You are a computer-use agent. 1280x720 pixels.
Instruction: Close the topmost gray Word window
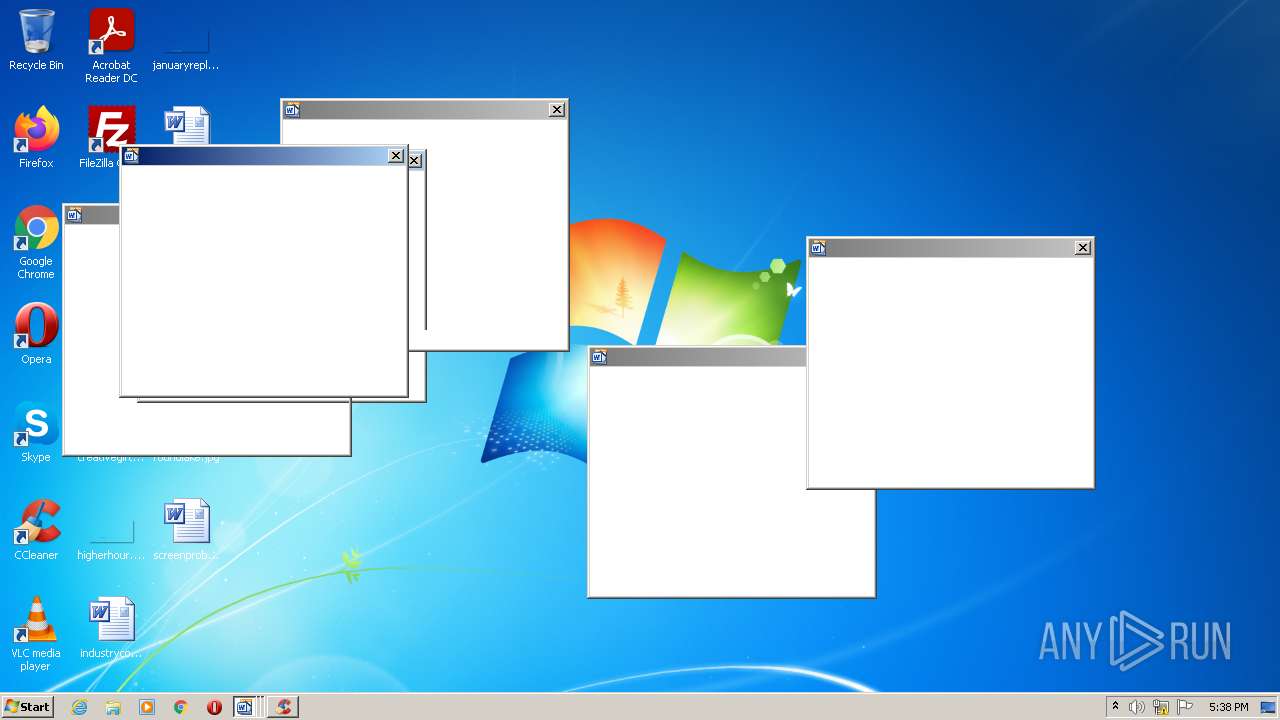(x=557, y=110)
